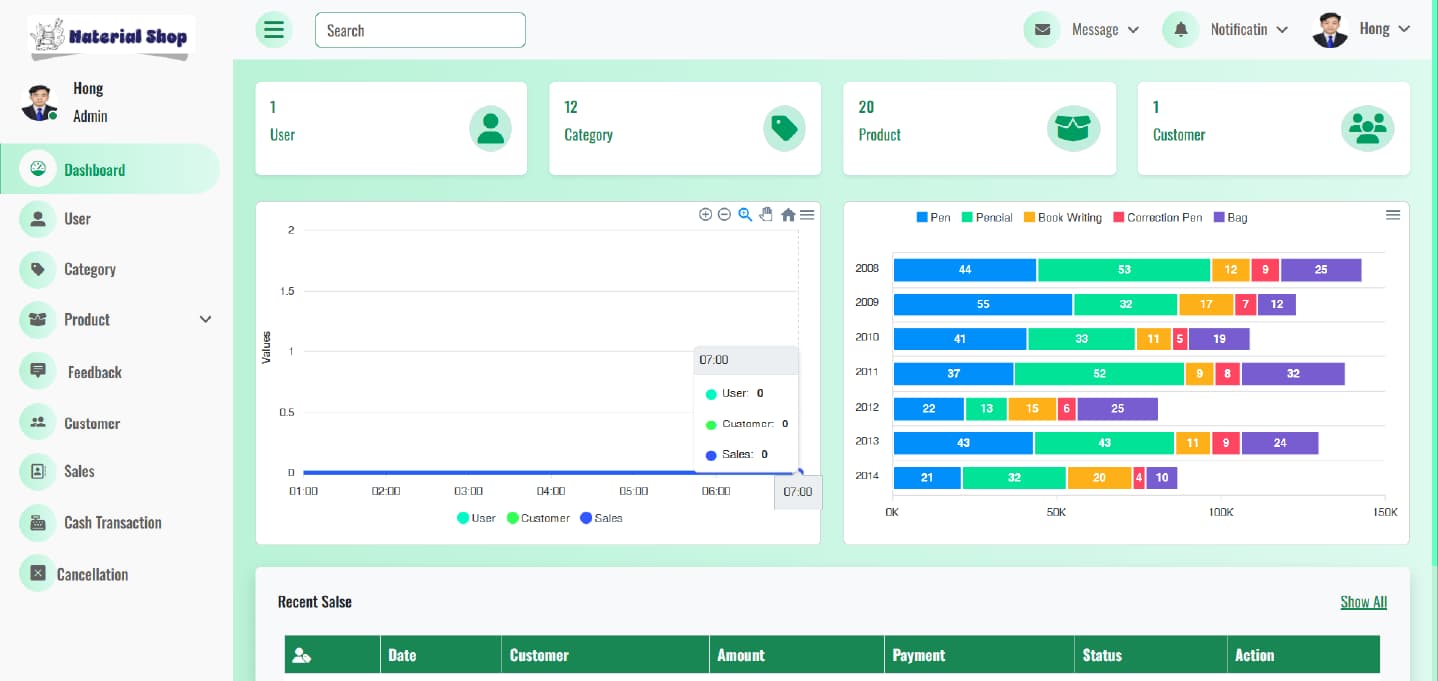
Task: Toggle the Sales series in line chart legend
Action: click(601, 518)
